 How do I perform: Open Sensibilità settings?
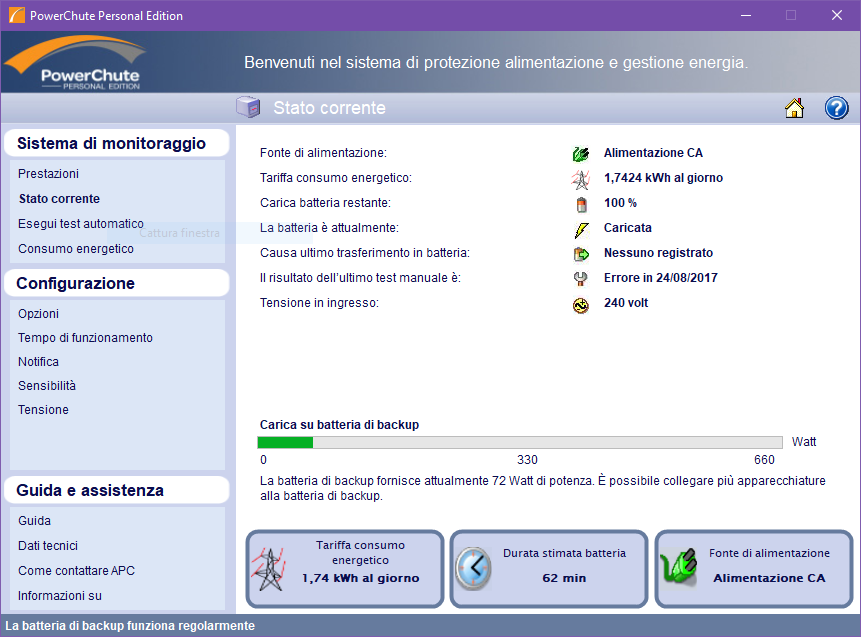pyautogui.click(x=47, y=386)
